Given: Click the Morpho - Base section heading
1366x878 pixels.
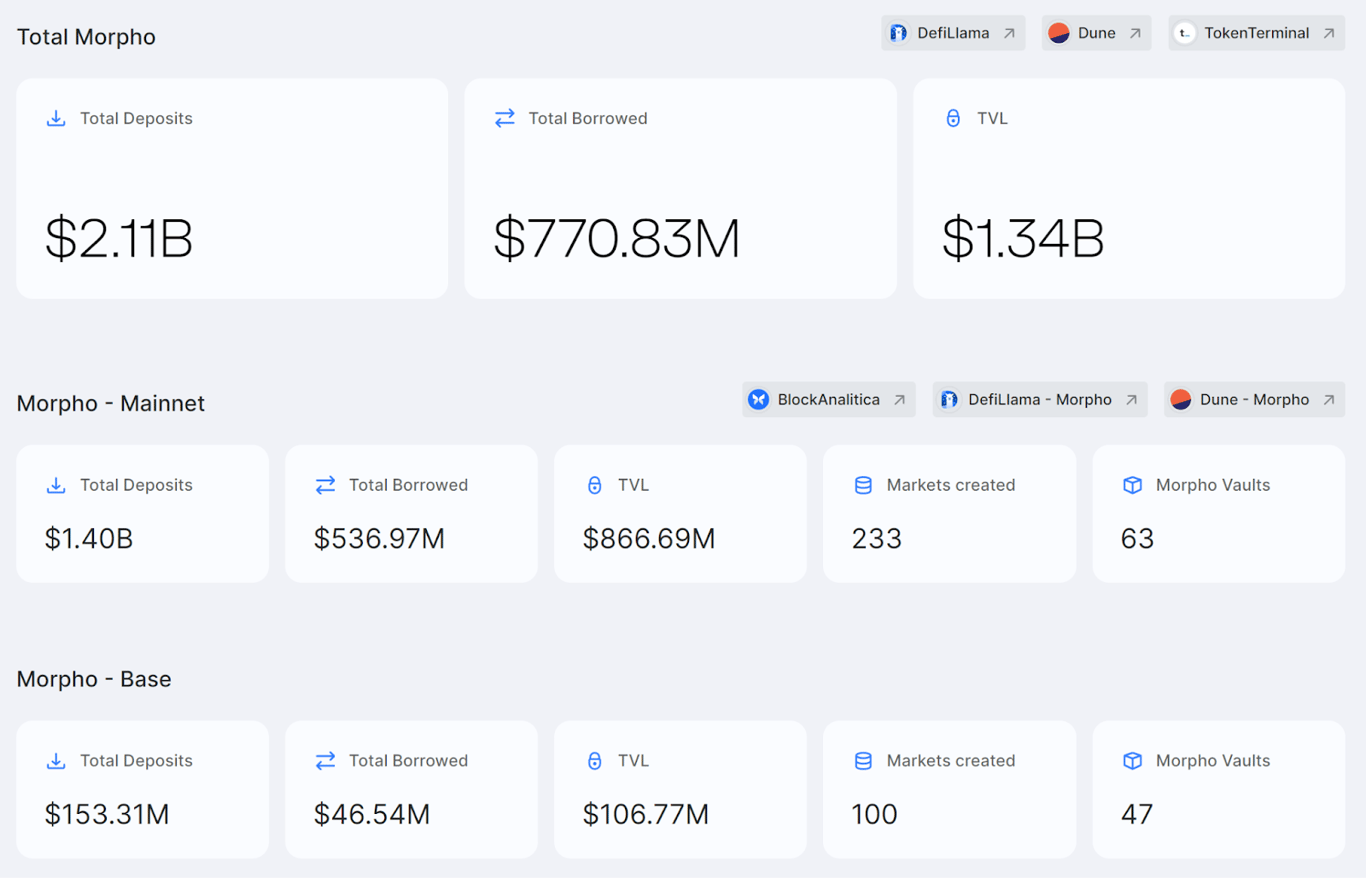Looking at the screenshot, I should tap(94, 679).
